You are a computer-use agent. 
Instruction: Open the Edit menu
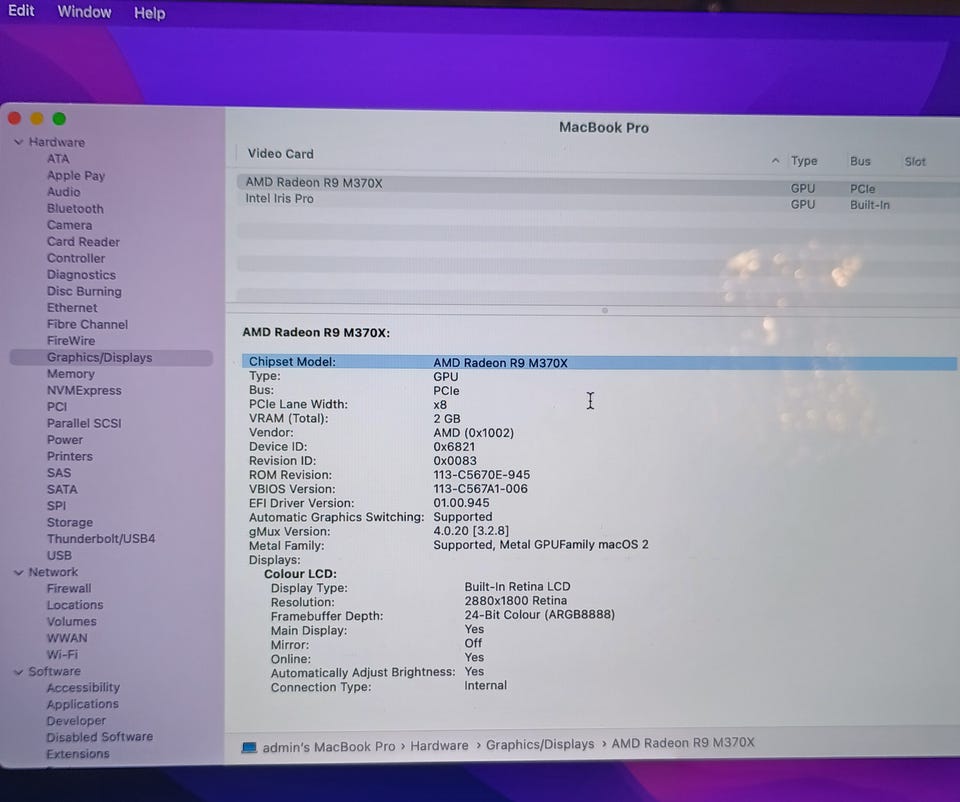point(21,11)
